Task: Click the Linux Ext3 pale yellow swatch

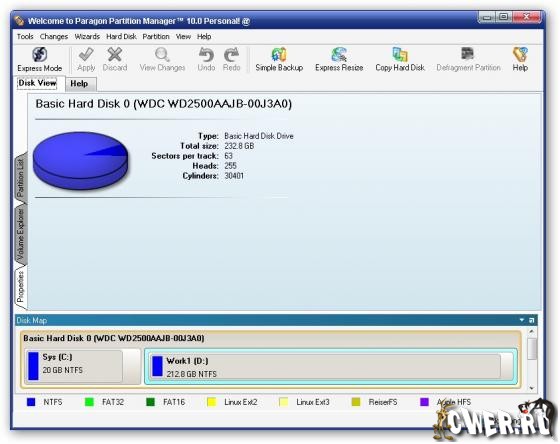Action: point(284,402)
